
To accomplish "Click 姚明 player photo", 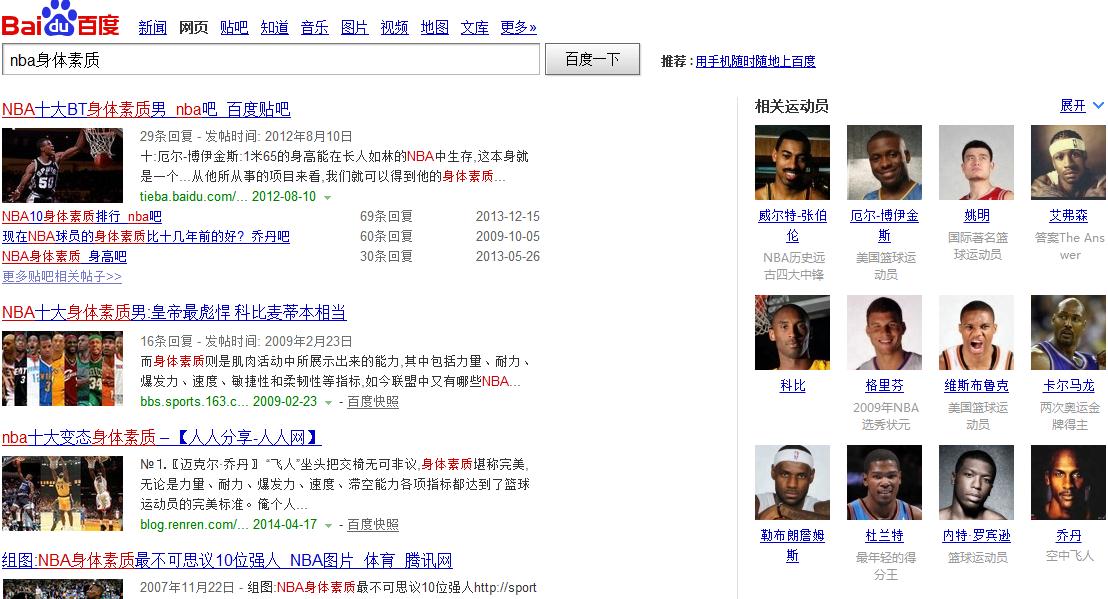I will point(977,162).
